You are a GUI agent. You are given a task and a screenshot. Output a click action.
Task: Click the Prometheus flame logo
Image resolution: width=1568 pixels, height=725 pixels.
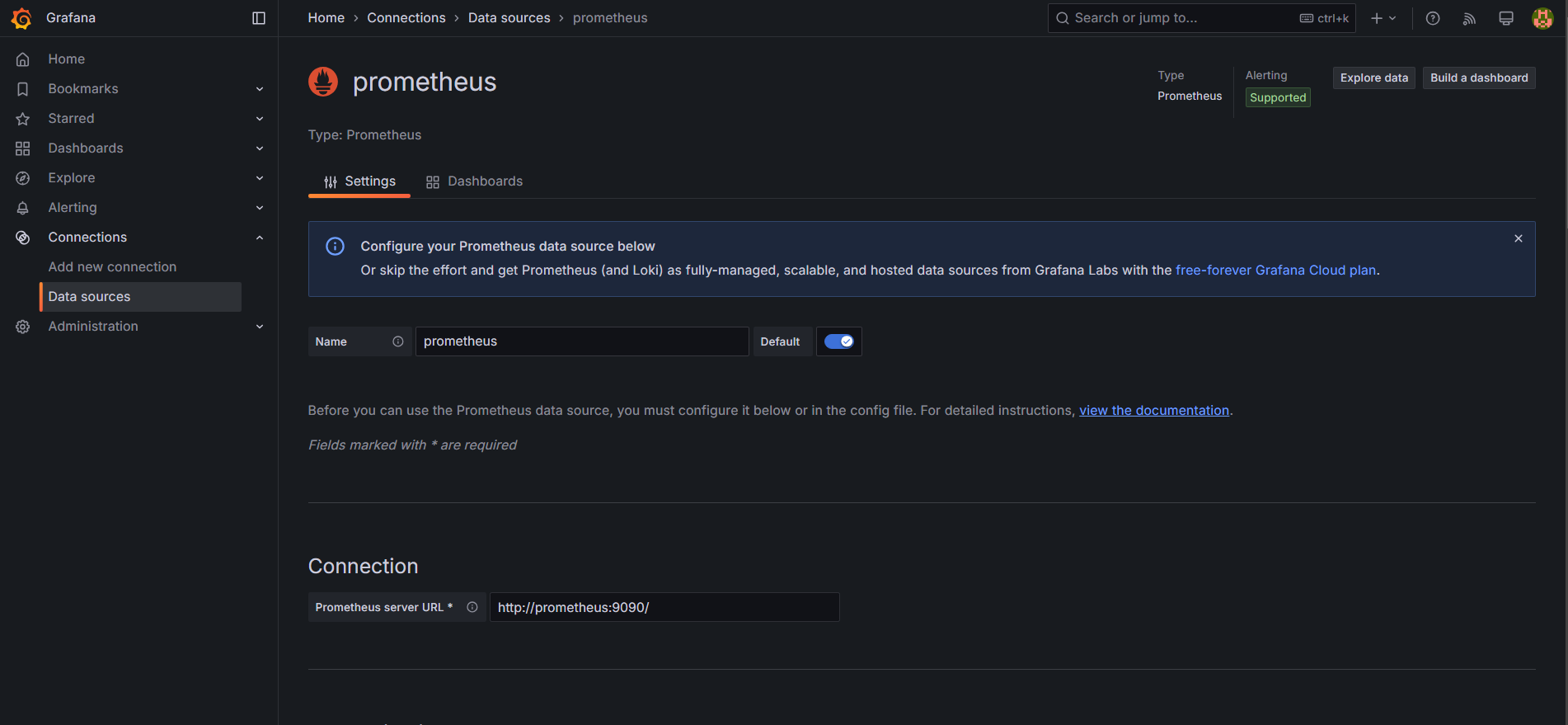[323, 82]
